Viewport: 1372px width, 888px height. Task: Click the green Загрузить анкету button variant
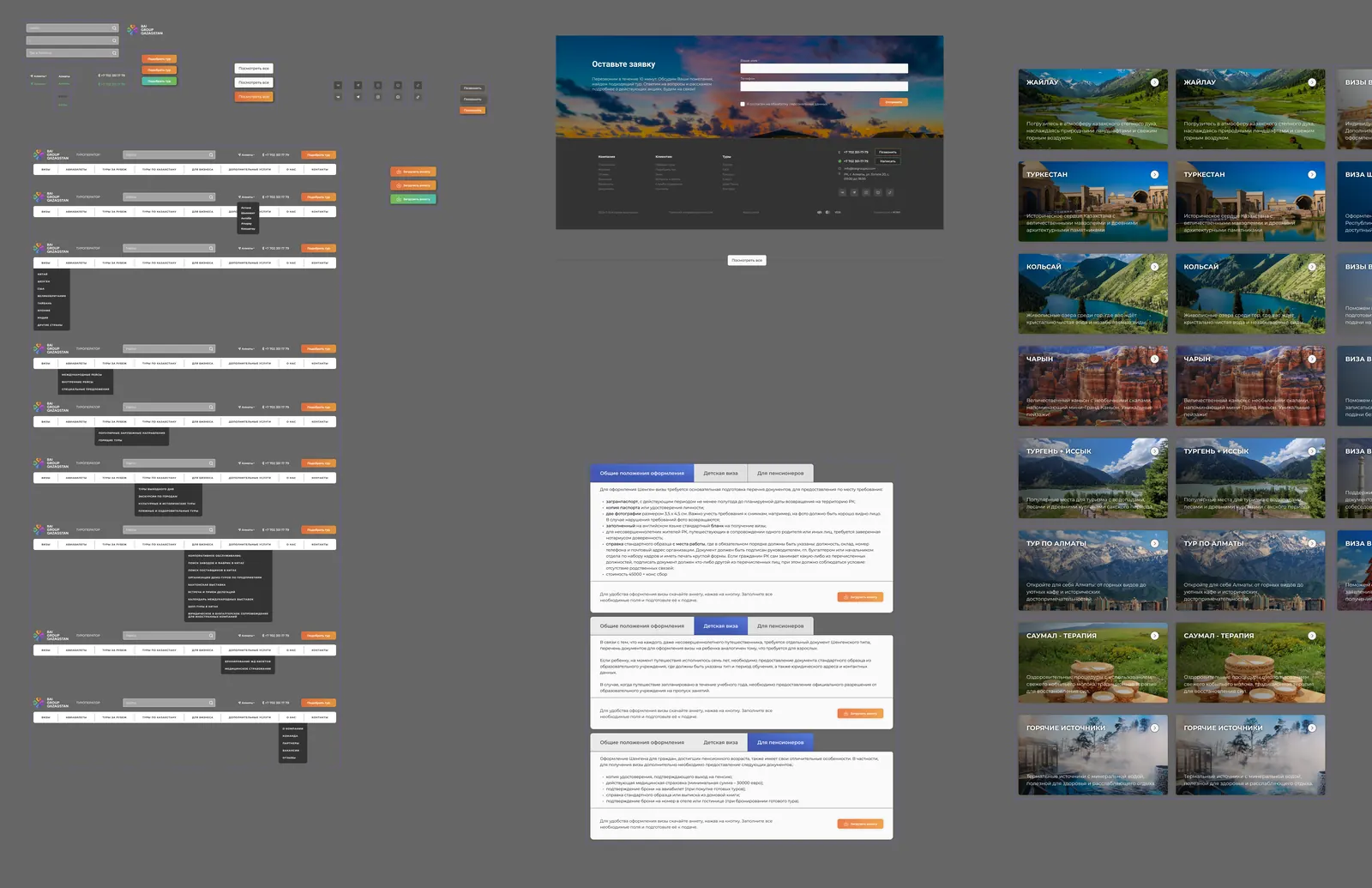413,199
